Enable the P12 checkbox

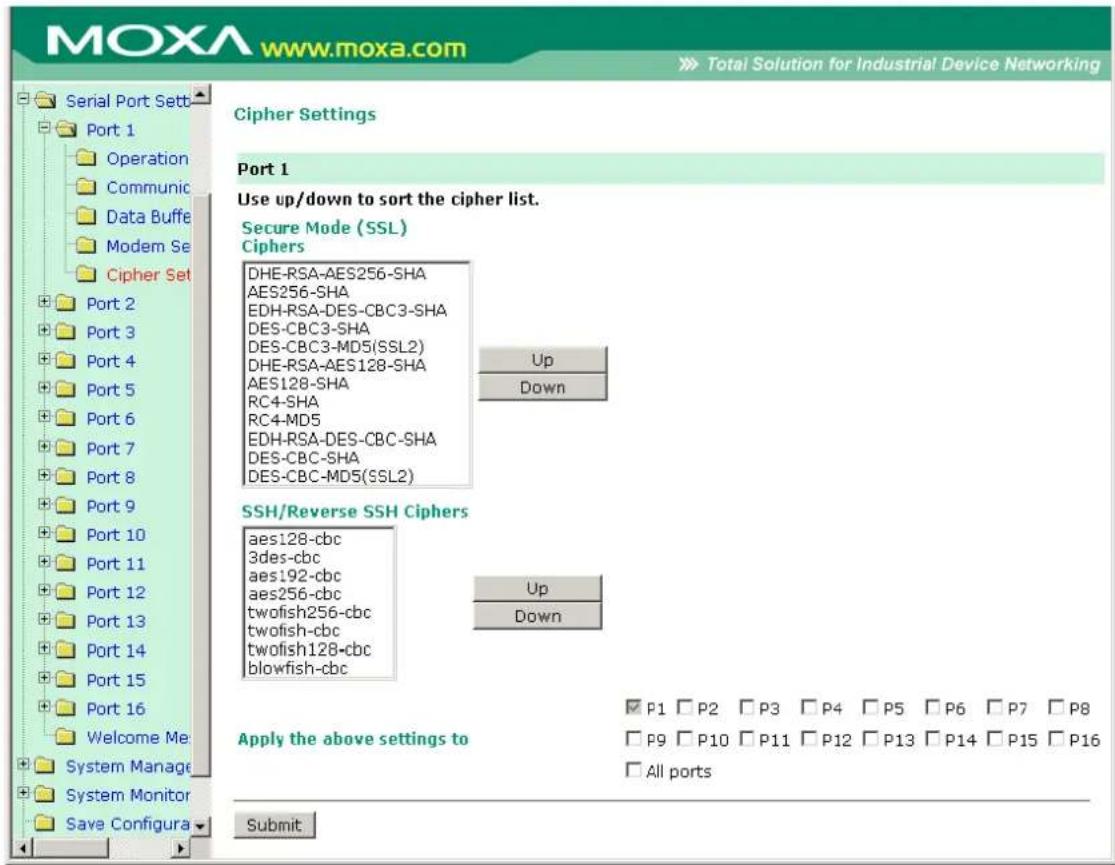[x=808, y=738]
